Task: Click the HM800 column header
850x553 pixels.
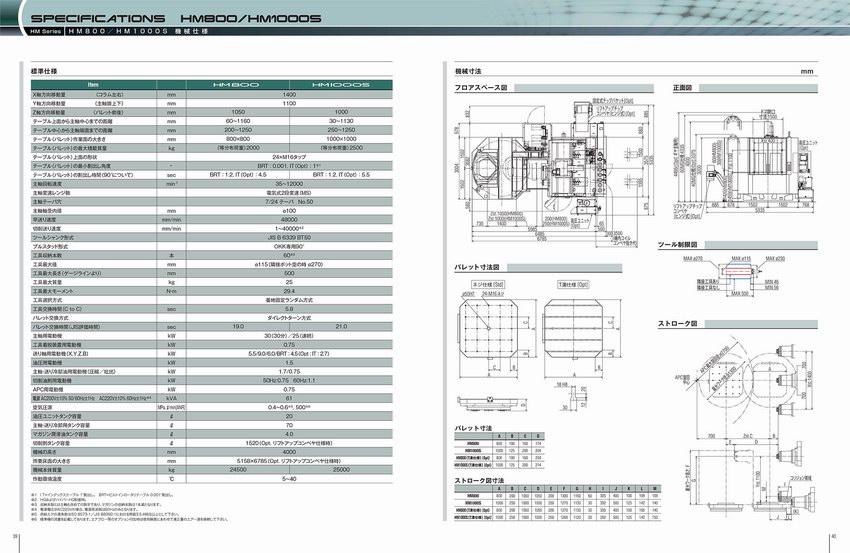Action: 236,85
